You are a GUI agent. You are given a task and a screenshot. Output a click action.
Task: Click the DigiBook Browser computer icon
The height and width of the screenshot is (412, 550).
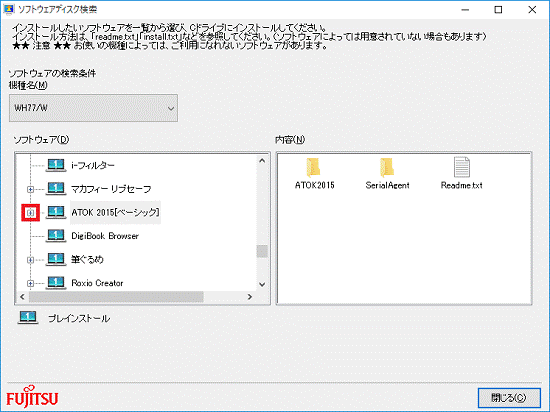coord(56,236)
